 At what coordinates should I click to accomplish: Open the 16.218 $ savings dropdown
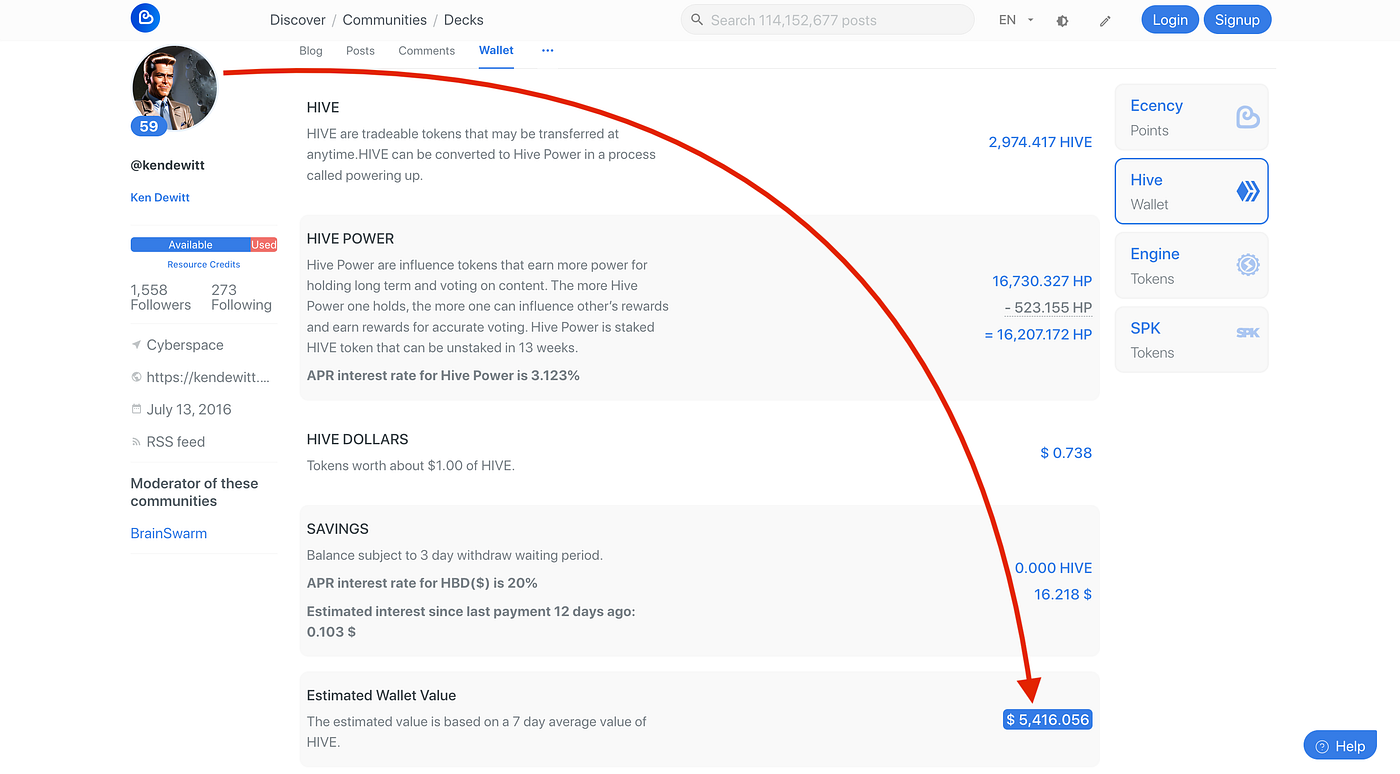tap(1063, 594)
